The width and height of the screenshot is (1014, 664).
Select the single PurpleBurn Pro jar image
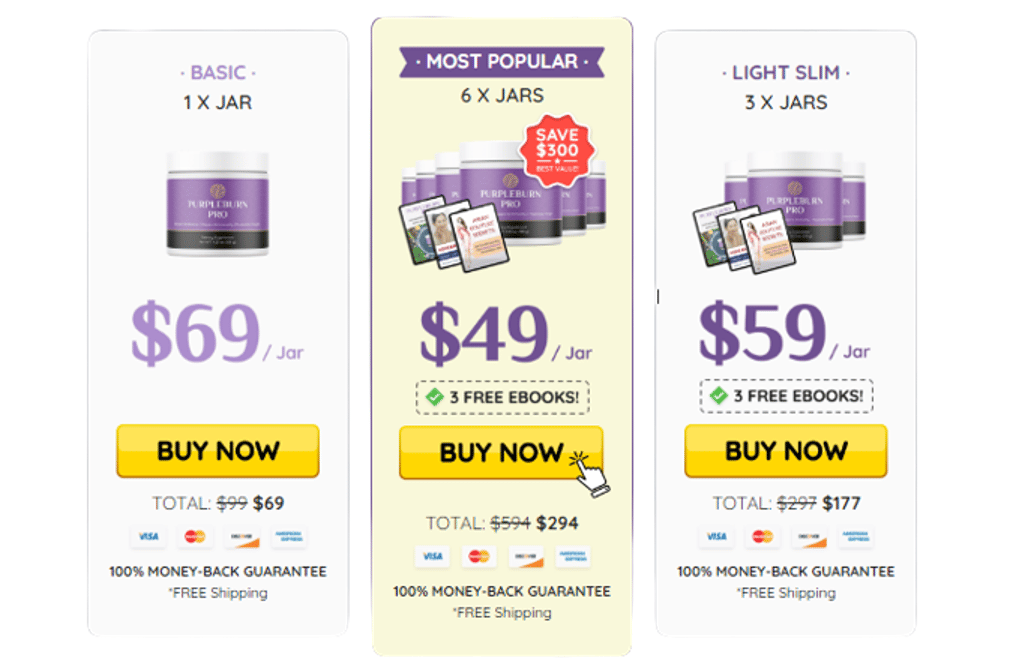(x=218, y=204)
